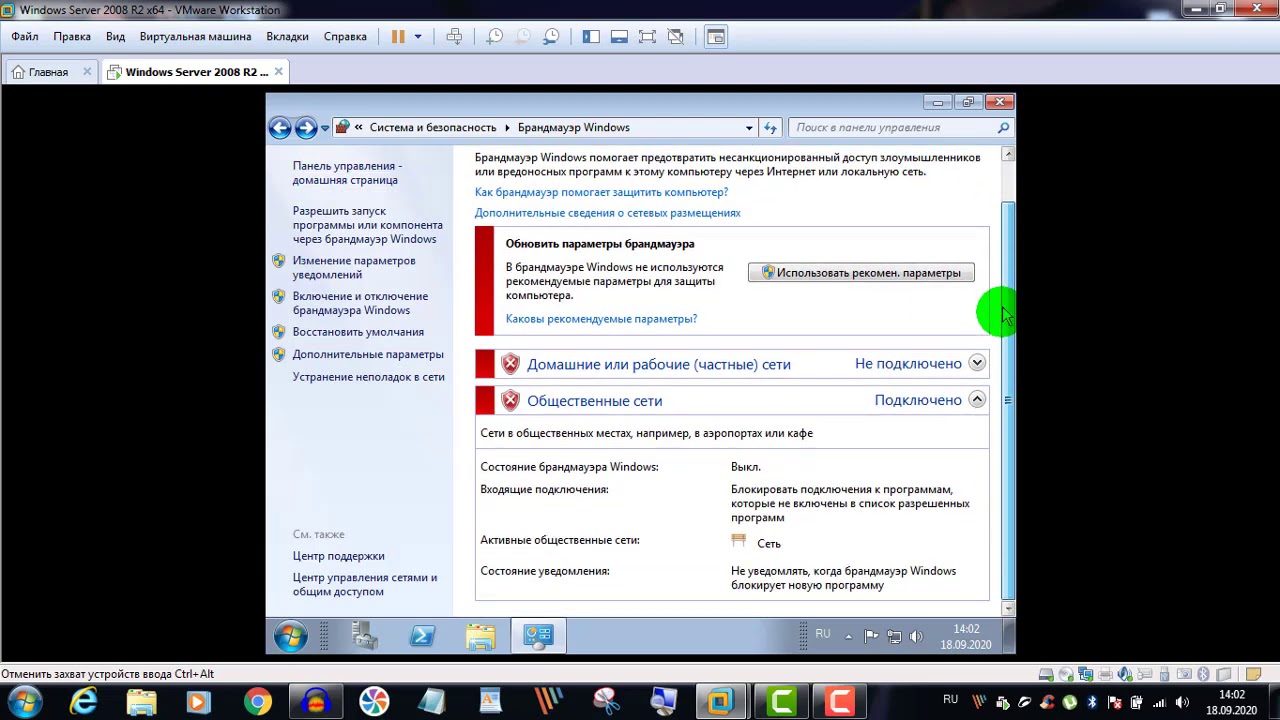Click Использовать рекомен. параметры button
The width and height of the screenshot is (1280, 720).
click(861, 273)
